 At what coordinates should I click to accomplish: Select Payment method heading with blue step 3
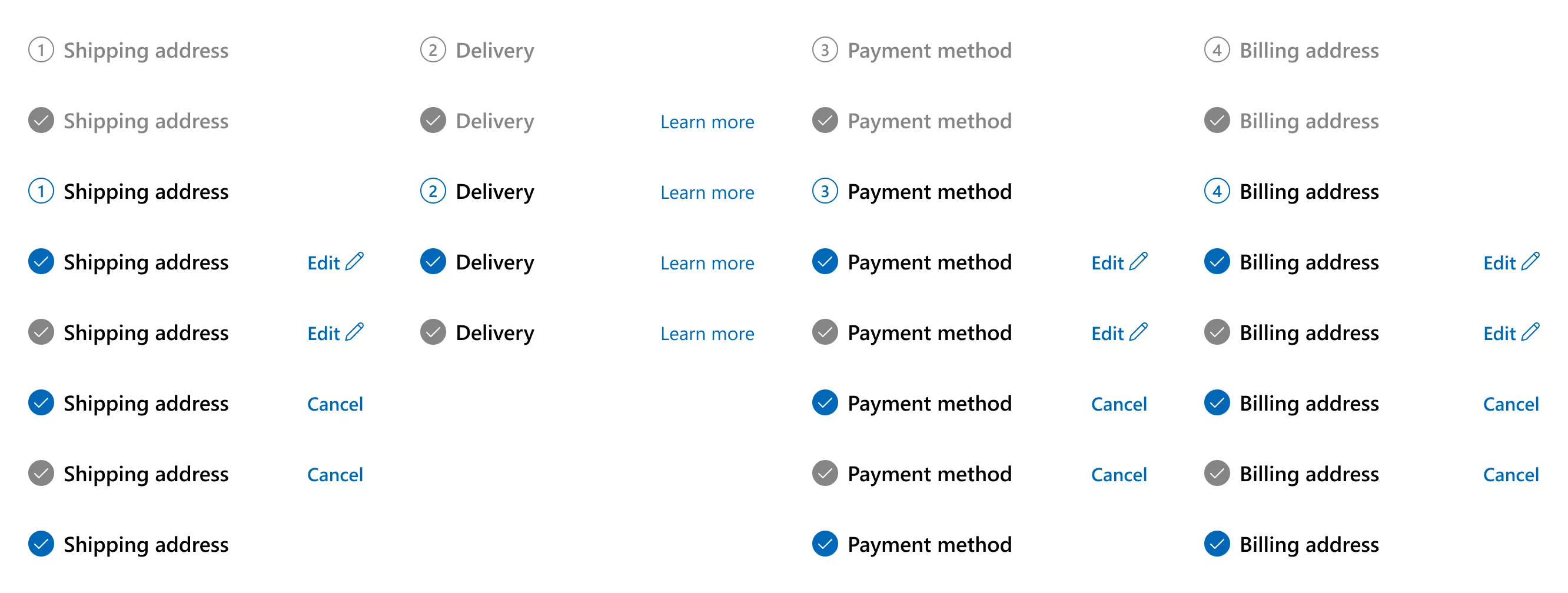click(x=929, y=192)
